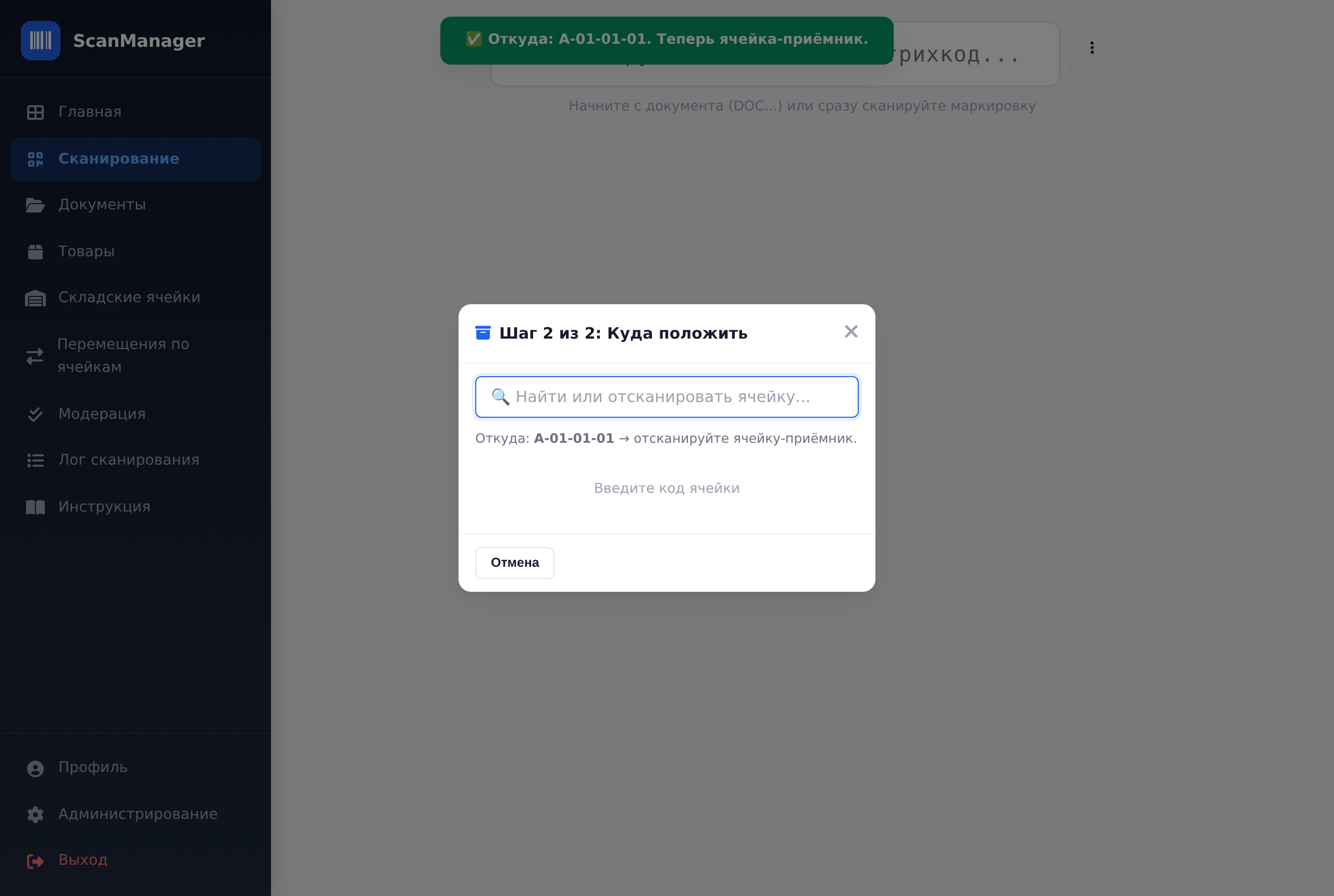Click the green Откуда: A-01-01-01 notification
This screenshot has height=896, width=1334.
point(666,41)
